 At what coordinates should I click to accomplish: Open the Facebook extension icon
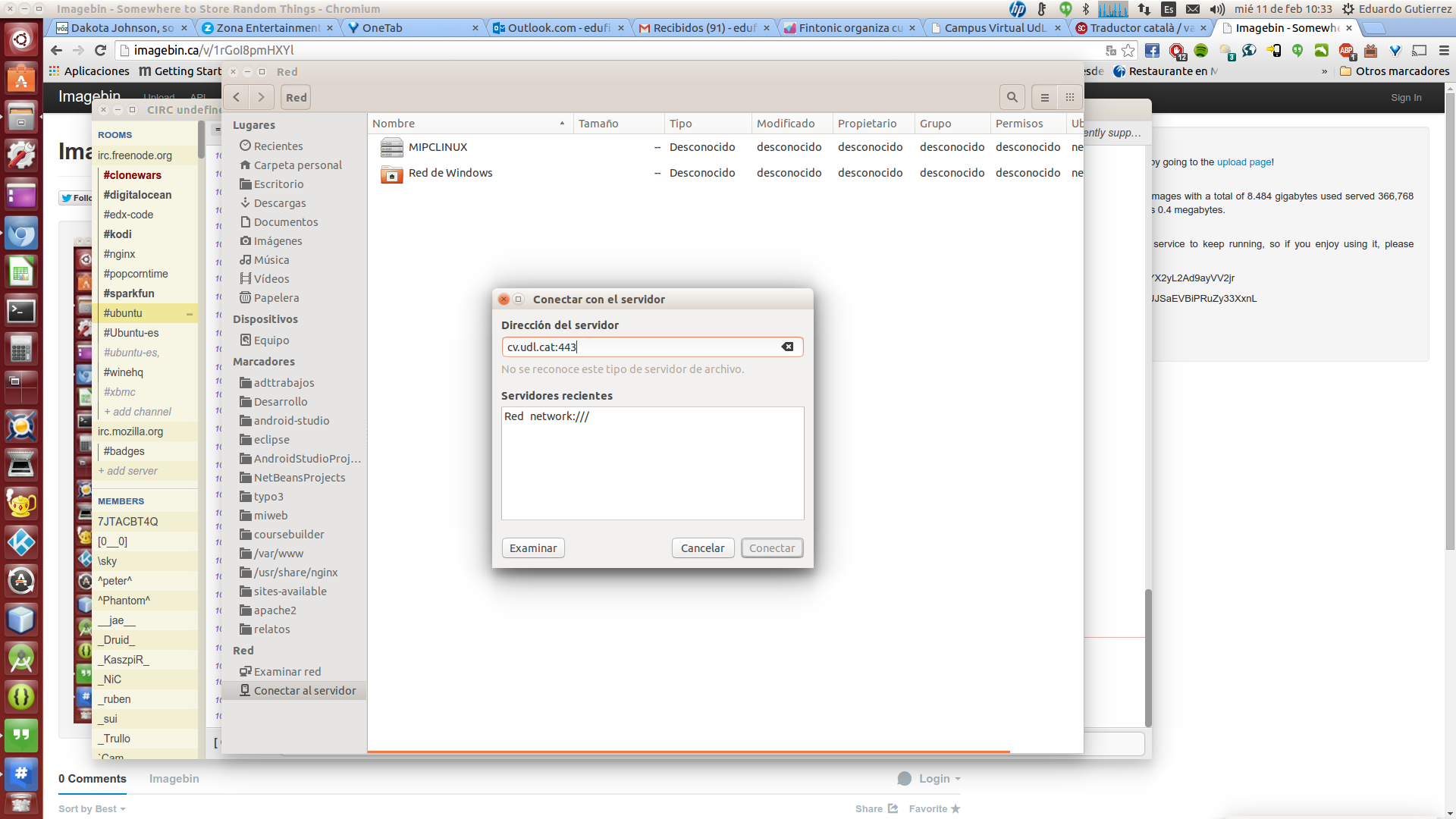[1152, 50]
